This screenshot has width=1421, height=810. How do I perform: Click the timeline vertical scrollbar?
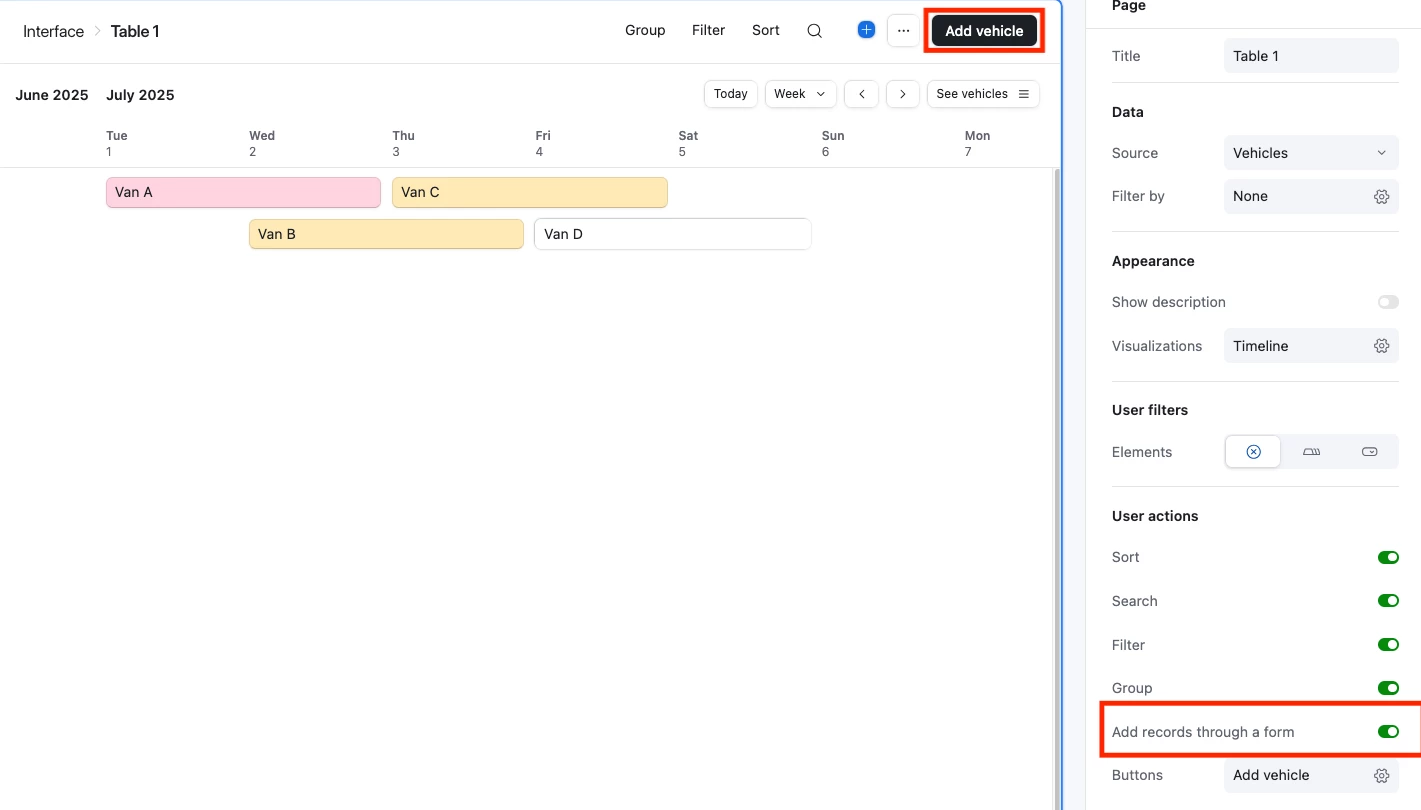1058,488
